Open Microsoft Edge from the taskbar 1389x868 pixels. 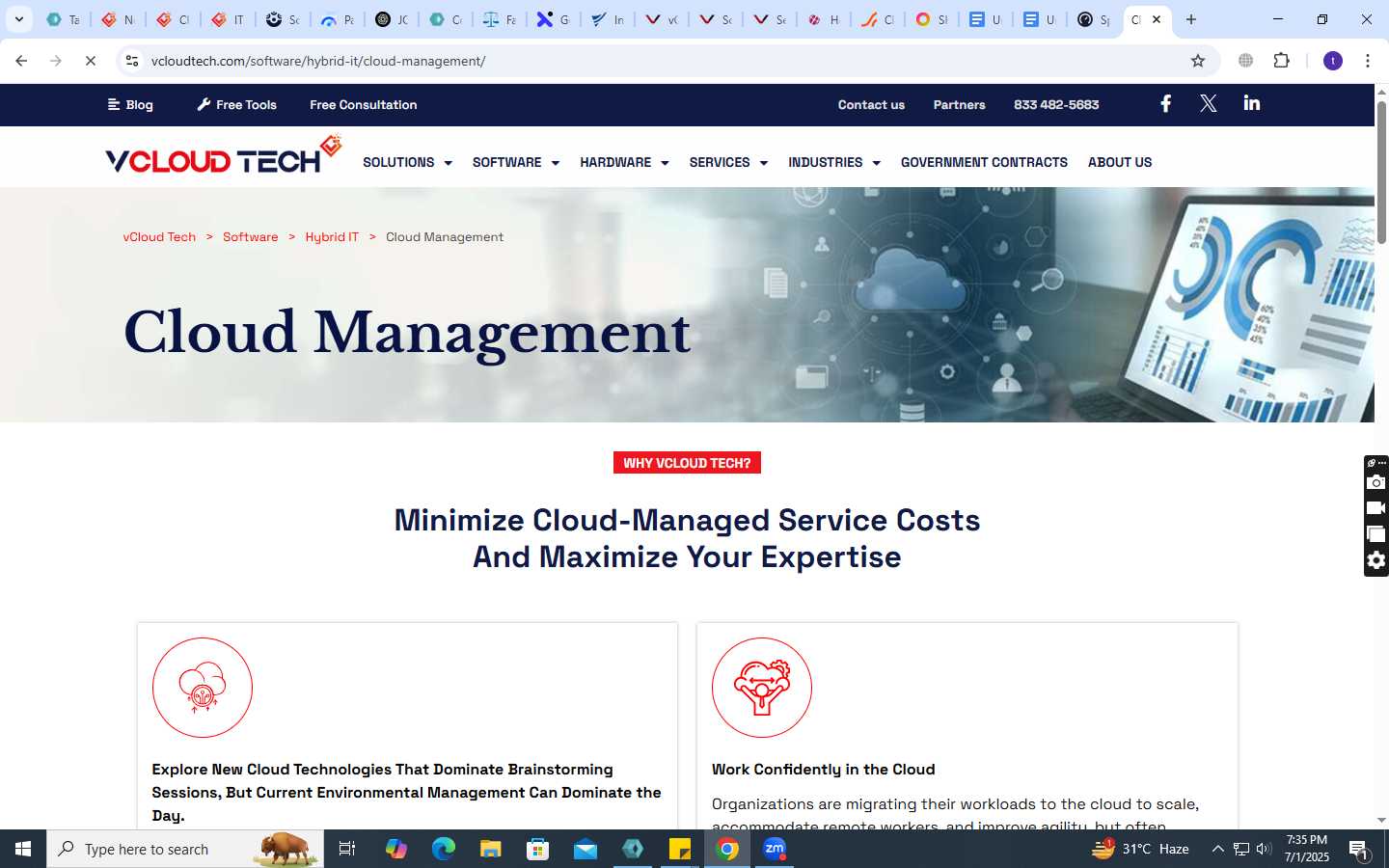(x=443, y=849)
